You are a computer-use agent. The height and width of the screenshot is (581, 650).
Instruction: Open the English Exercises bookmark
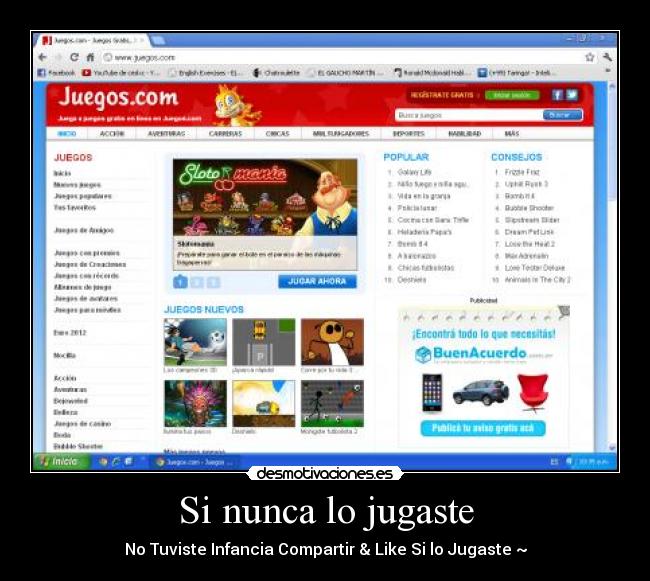205,73
